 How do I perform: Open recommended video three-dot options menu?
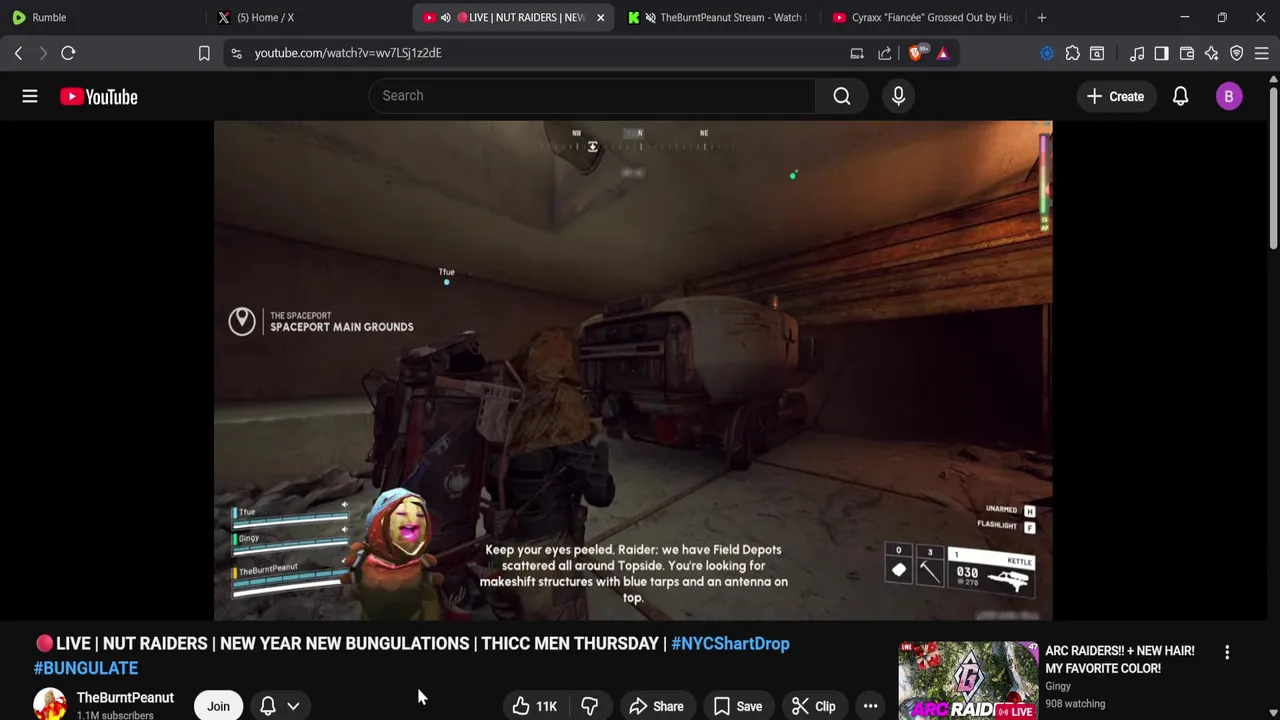tap(1227, 652)
